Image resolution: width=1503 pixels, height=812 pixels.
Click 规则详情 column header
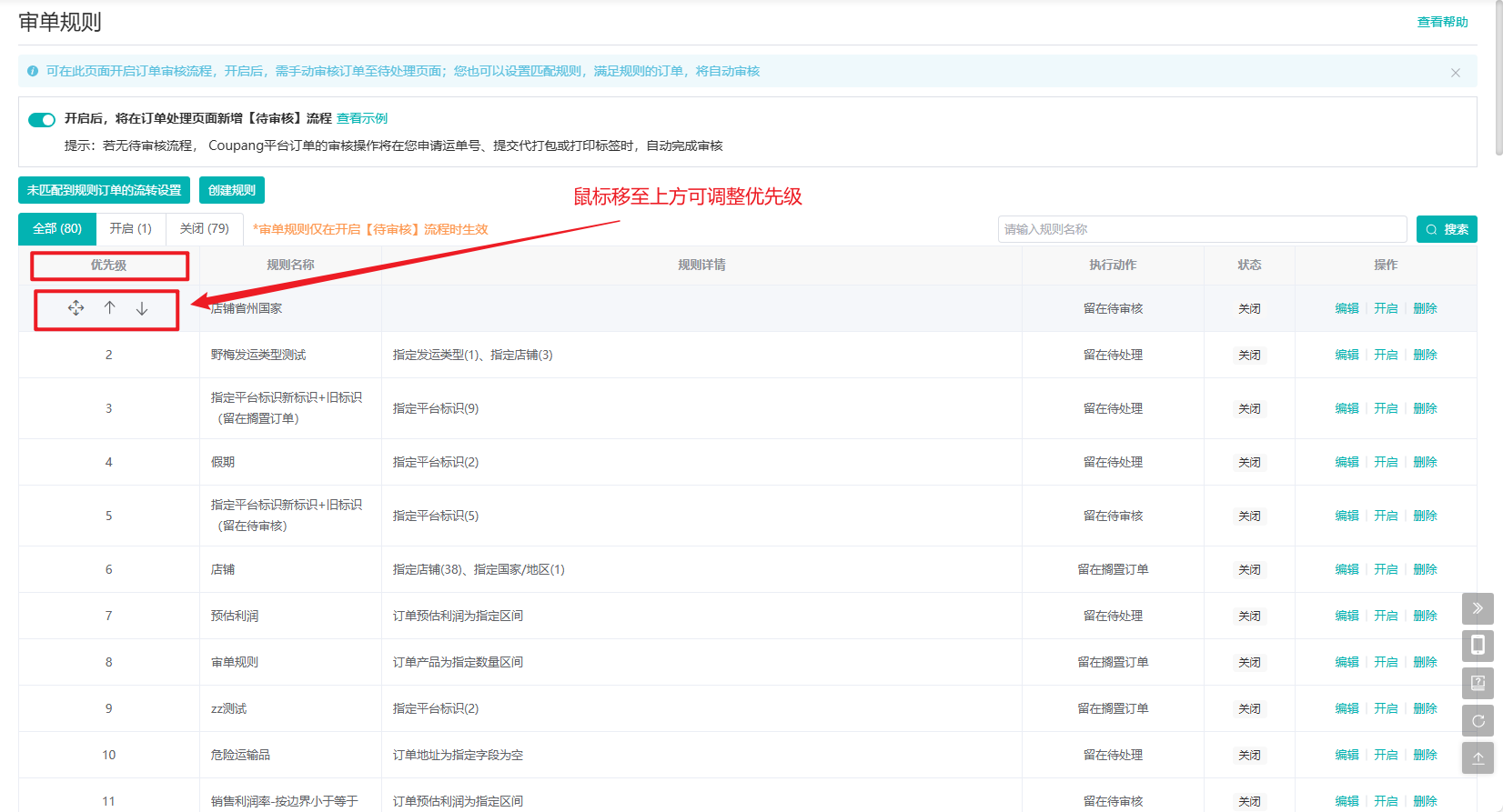(701, 266)
